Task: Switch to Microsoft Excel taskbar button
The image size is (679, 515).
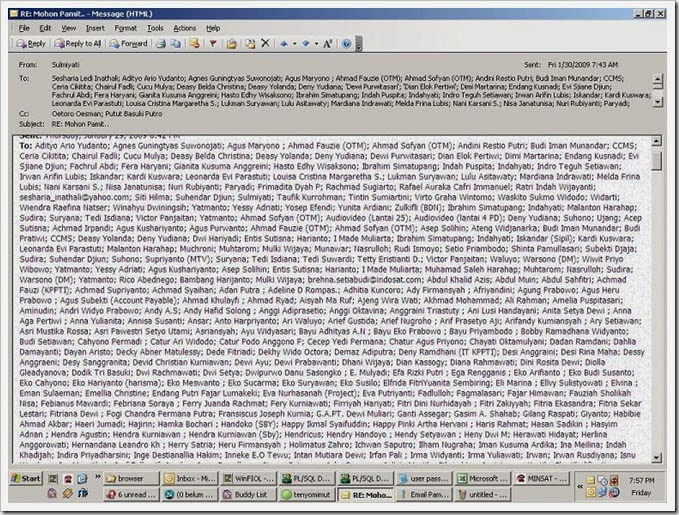Action: click(x=483, y=478)
